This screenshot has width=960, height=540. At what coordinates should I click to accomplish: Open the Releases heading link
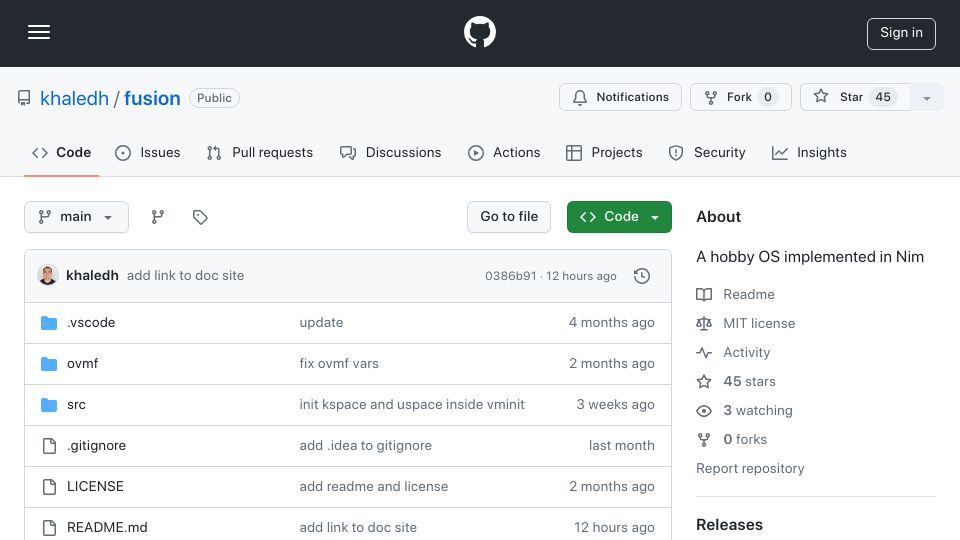(729, 525)
